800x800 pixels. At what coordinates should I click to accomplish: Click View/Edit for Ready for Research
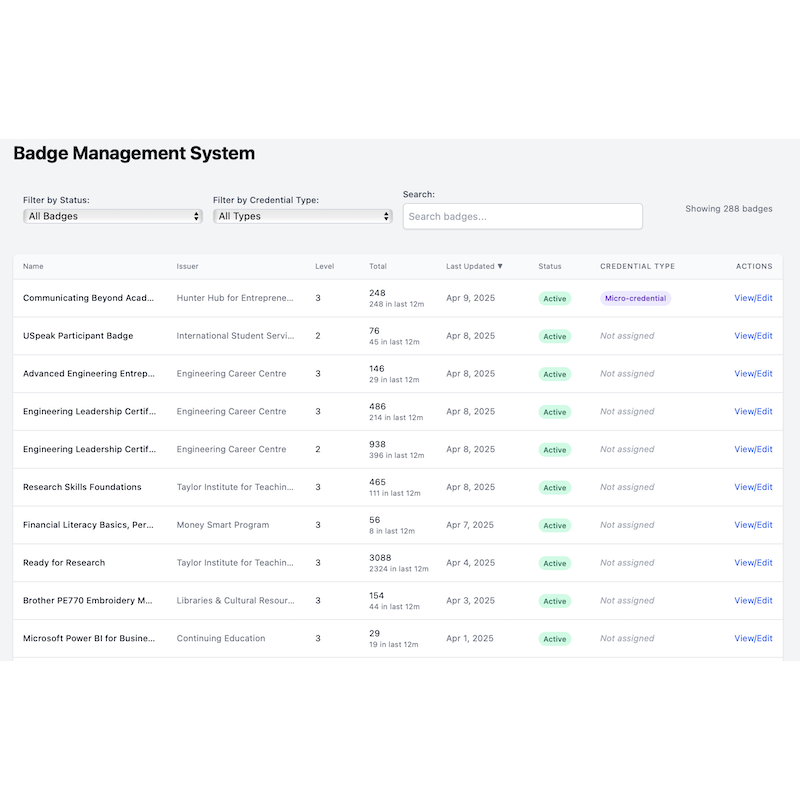coord(753,563)
